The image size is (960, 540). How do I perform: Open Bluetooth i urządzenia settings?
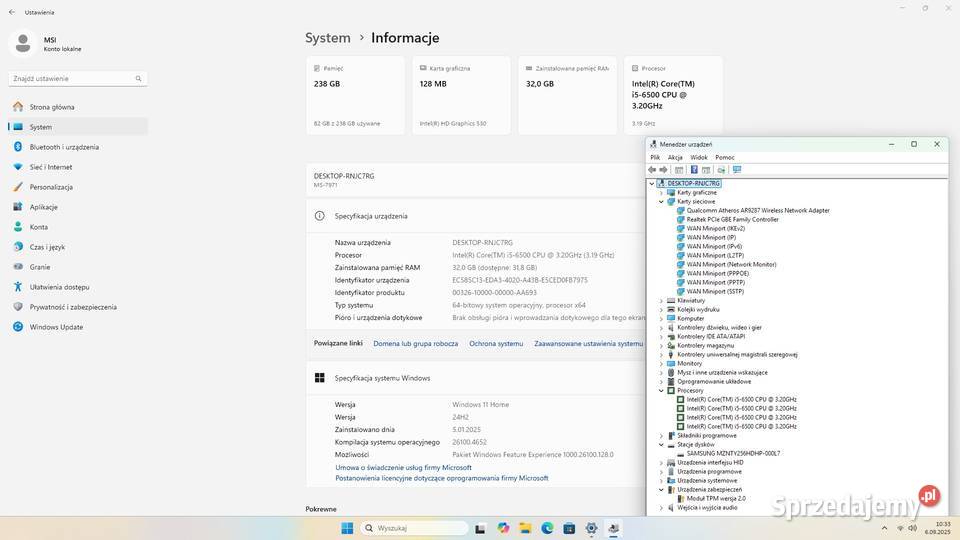coord(78,147)
